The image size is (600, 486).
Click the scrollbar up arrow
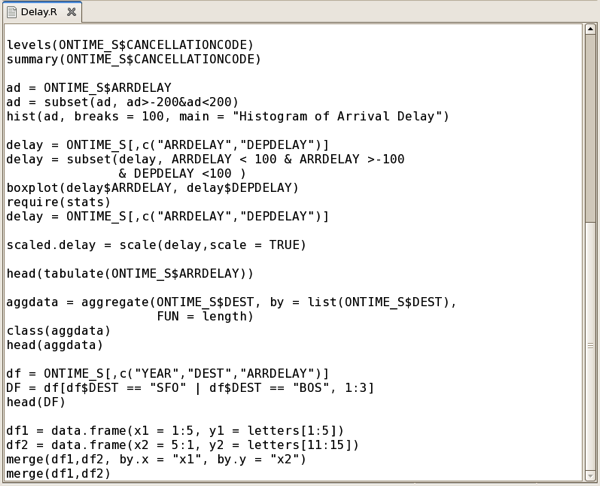(590, 29)
